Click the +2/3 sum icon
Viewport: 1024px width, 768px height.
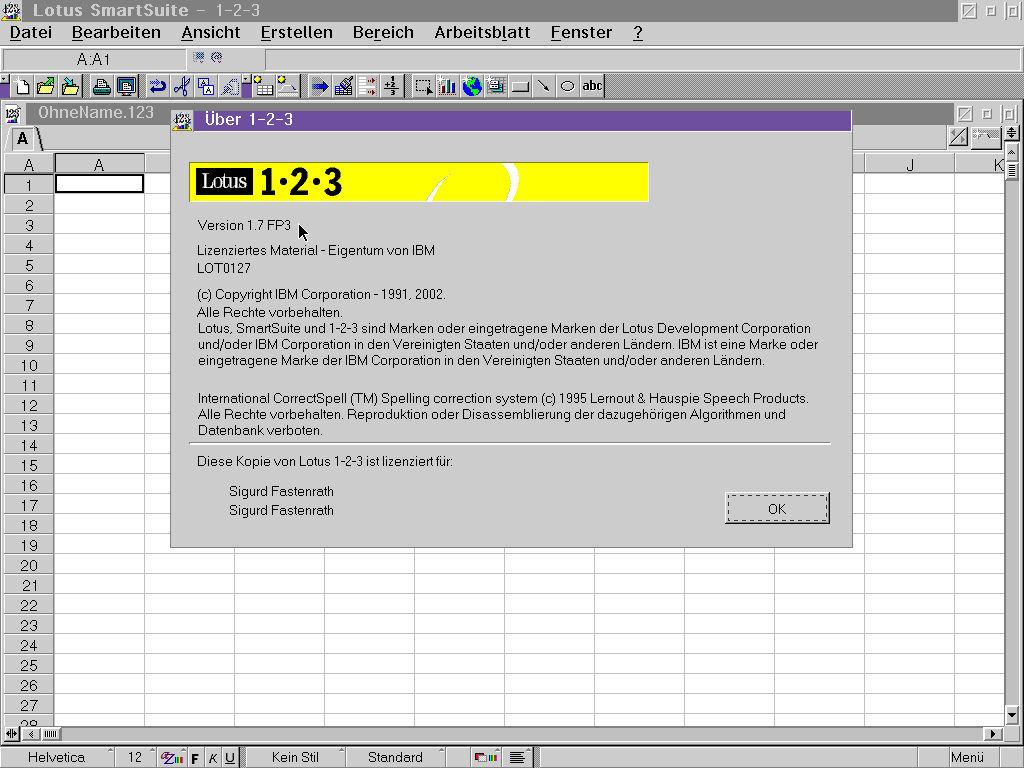pos(392,86)
